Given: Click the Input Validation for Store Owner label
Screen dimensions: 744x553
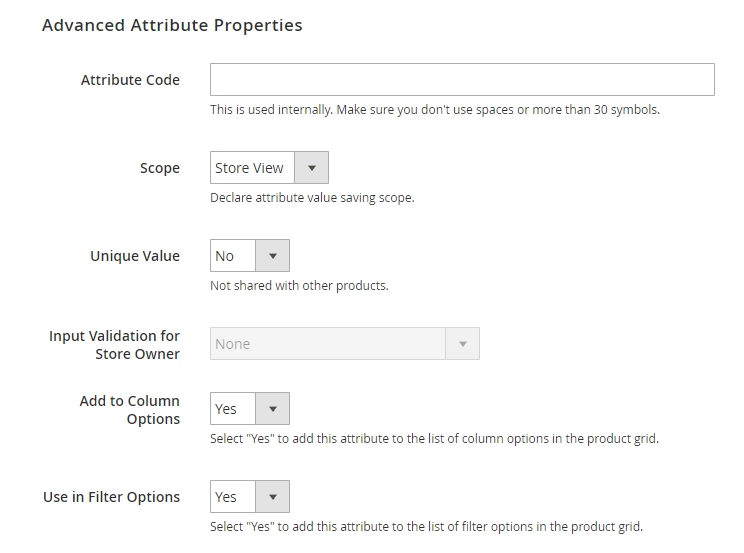Looking at the screenshot, I should click(114, 345).
